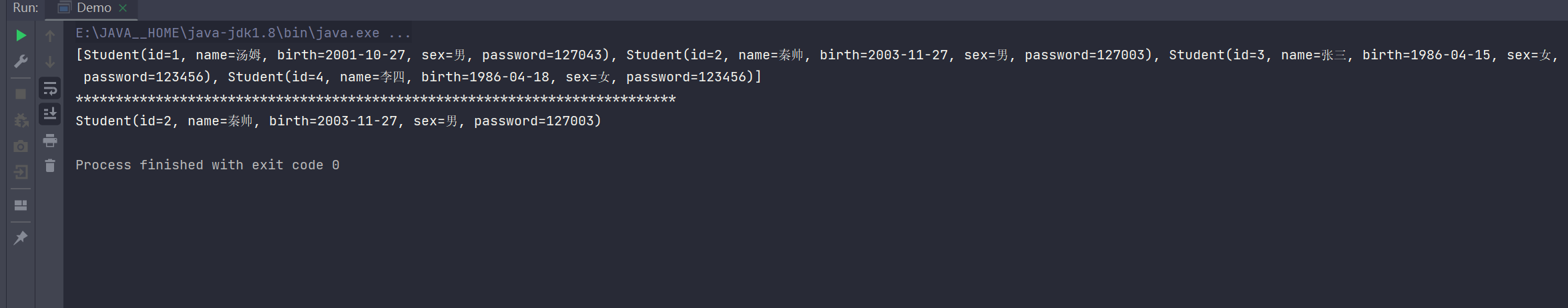Pin the tab with the pin icon
1568x308 pixels.
(21, 237)
